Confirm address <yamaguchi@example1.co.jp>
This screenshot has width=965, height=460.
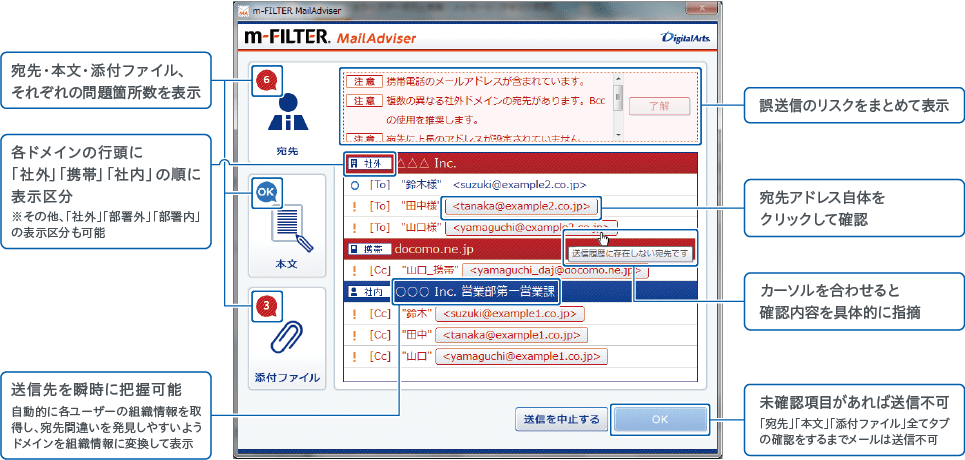coord(521,357)
